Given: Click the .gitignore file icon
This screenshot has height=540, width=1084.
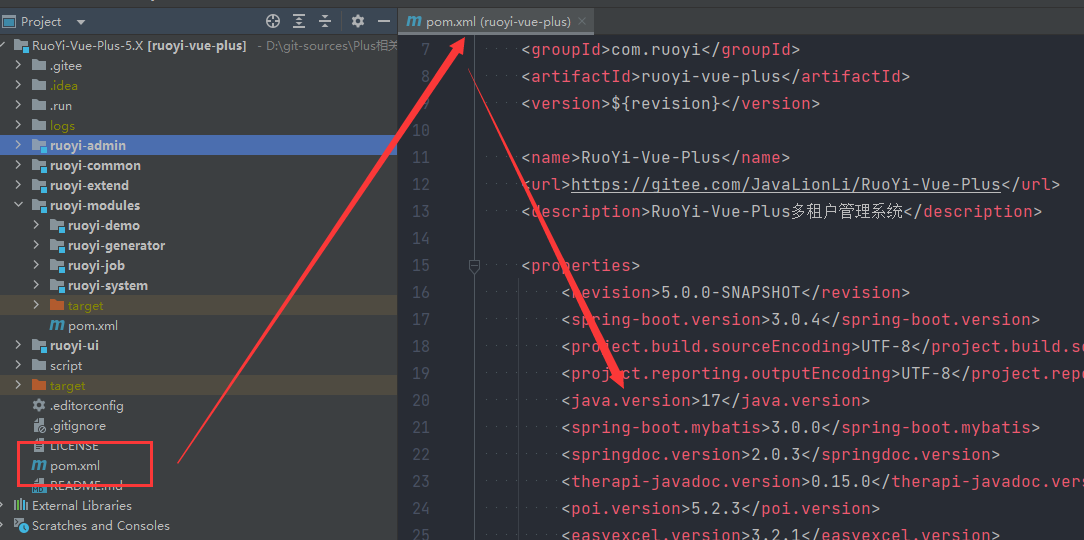Looking at the screenshot, I should pos(39,426).
